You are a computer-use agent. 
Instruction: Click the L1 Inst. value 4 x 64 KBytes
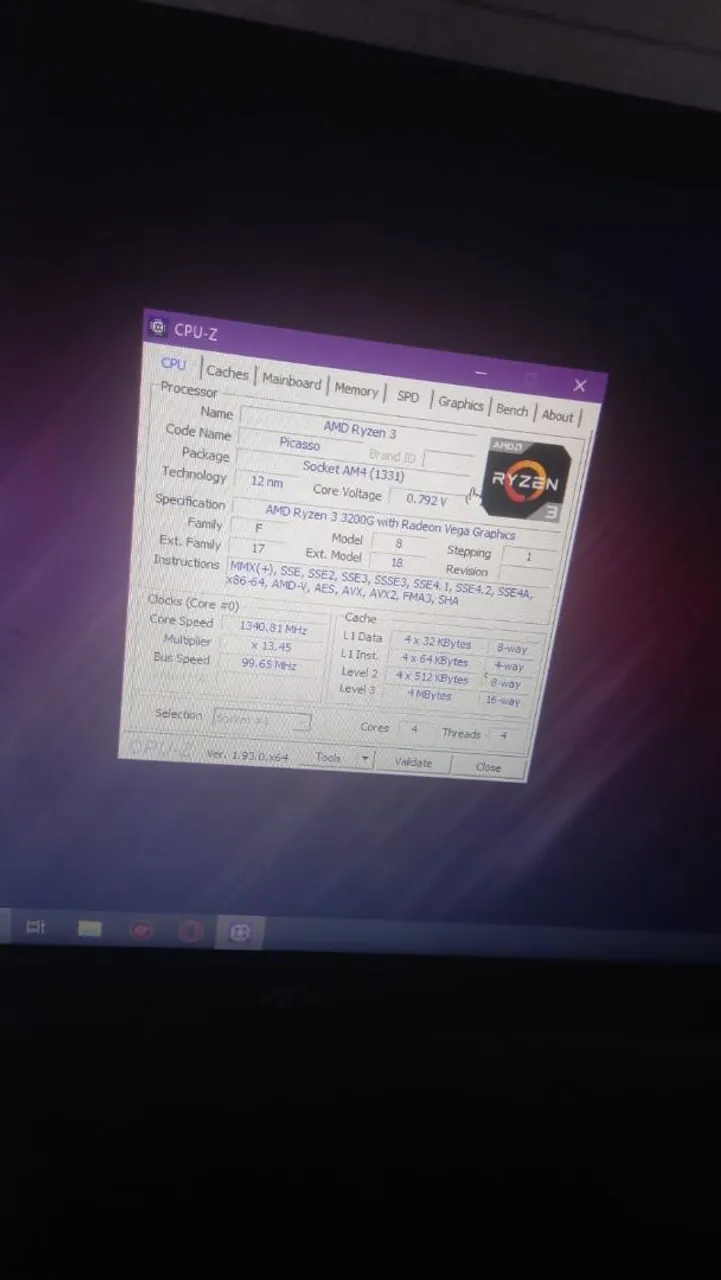click(x=435, y=661)
